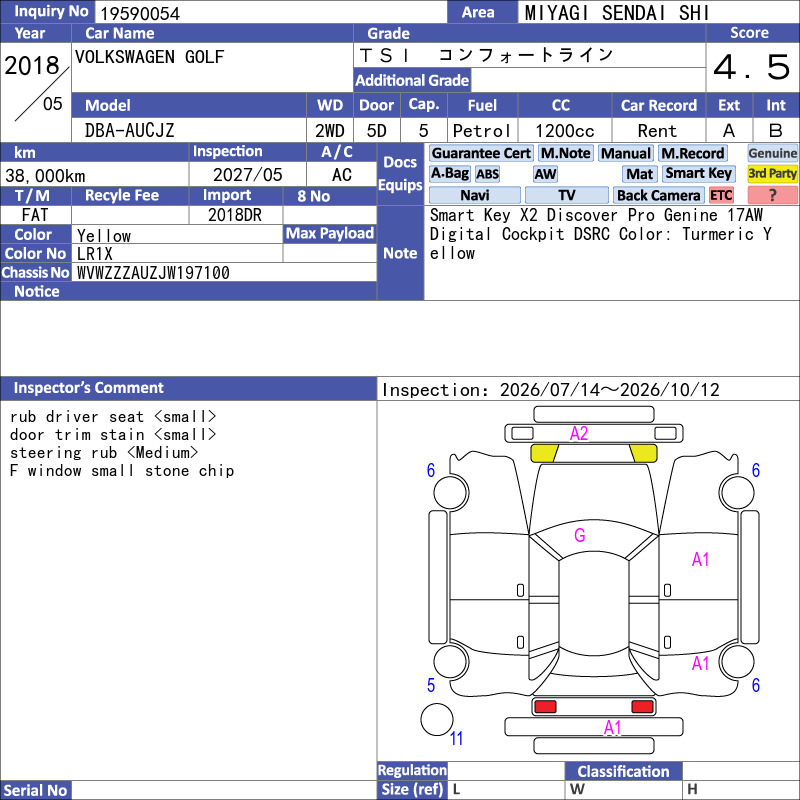Click the front-left tire circle
The width and height of the screenshot is (800, 800).
click(x=451, y=493)
